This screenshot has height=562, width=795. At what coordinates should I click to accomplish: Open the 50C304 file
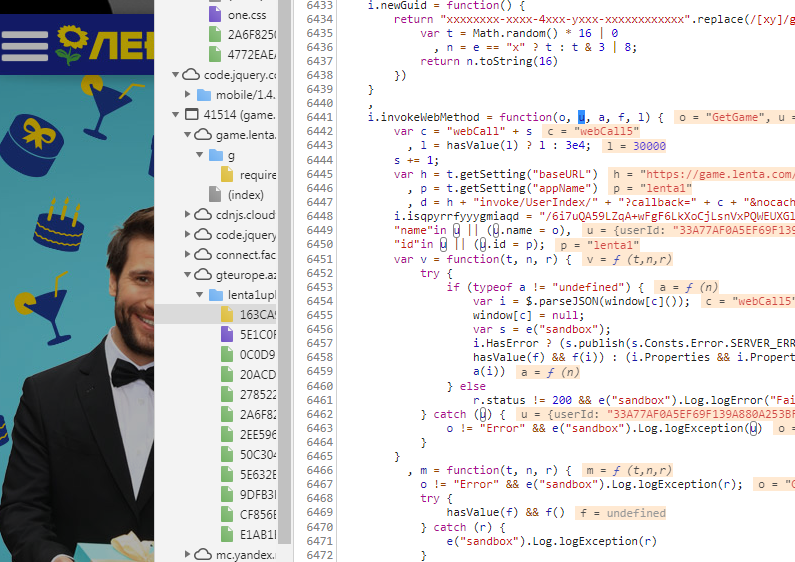258,454
